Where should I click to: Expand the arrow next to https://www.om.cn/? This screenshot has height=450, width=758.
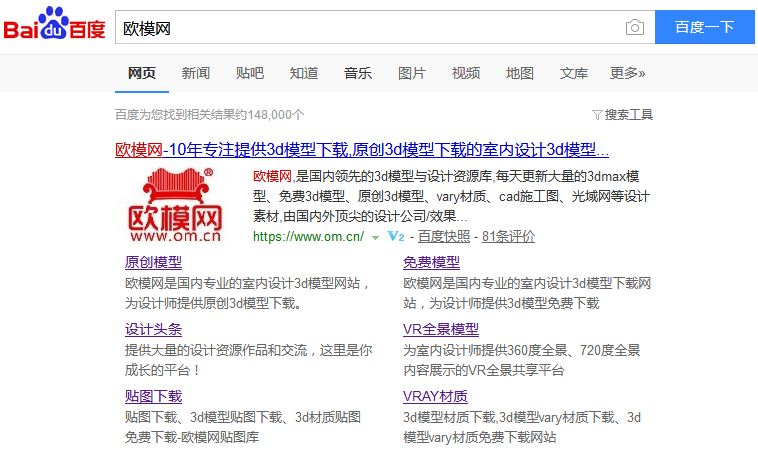tap(375, 237)
